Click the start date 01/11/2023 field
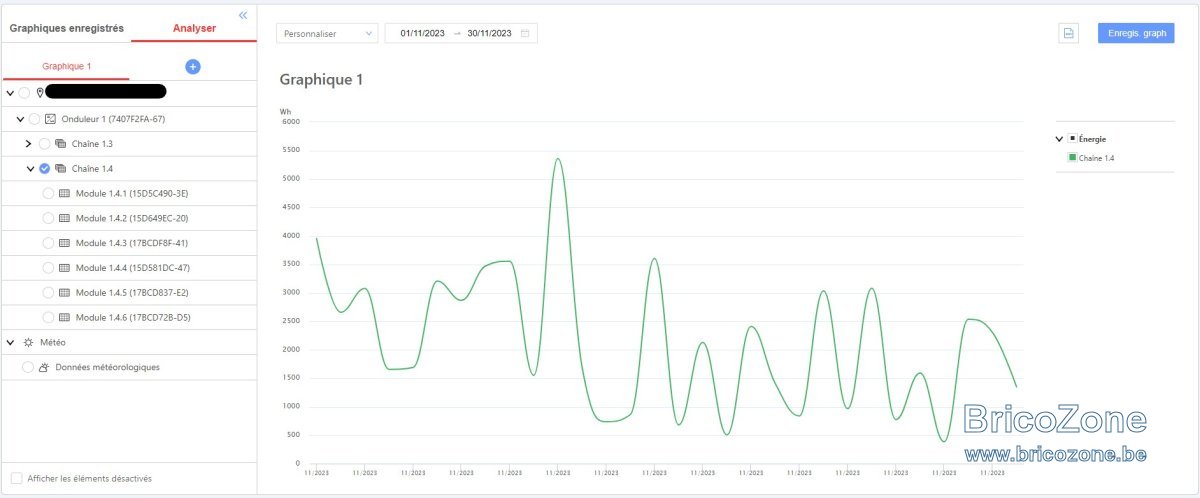This screenshot has width=1200, height=498. pos(422,33)
